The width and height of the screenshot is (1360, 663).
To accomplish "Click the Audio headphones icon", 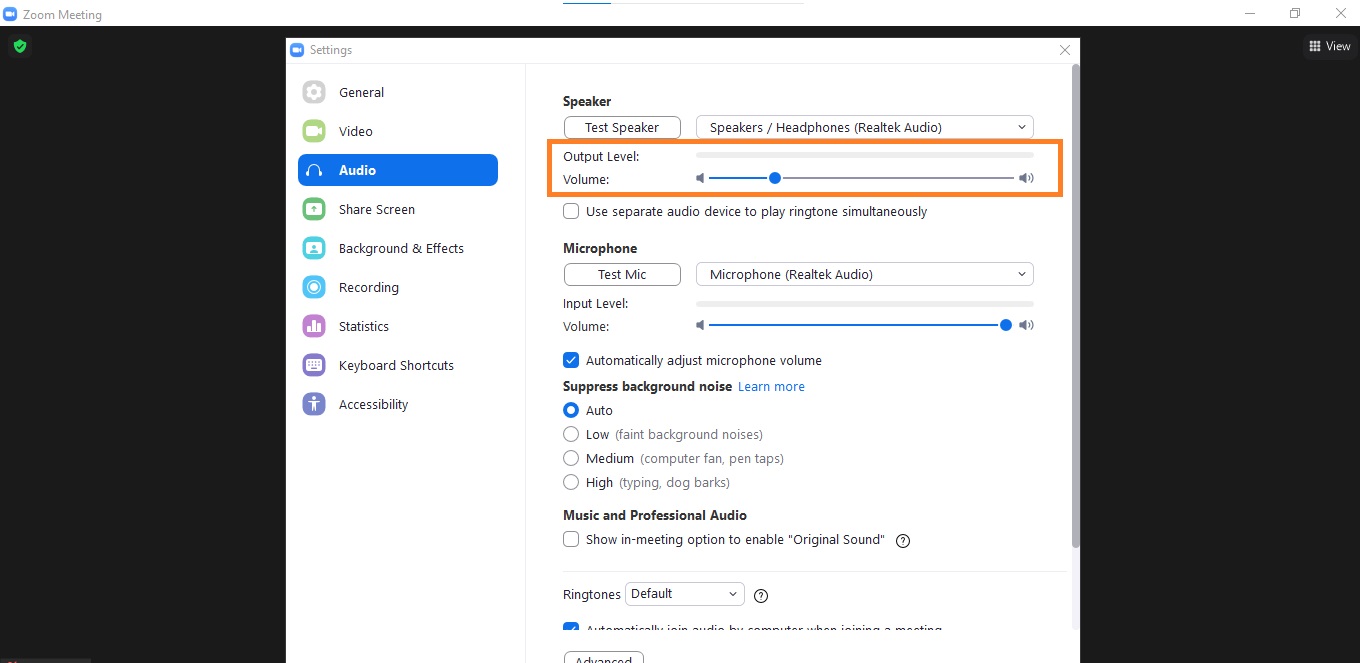I will [314, 170].
